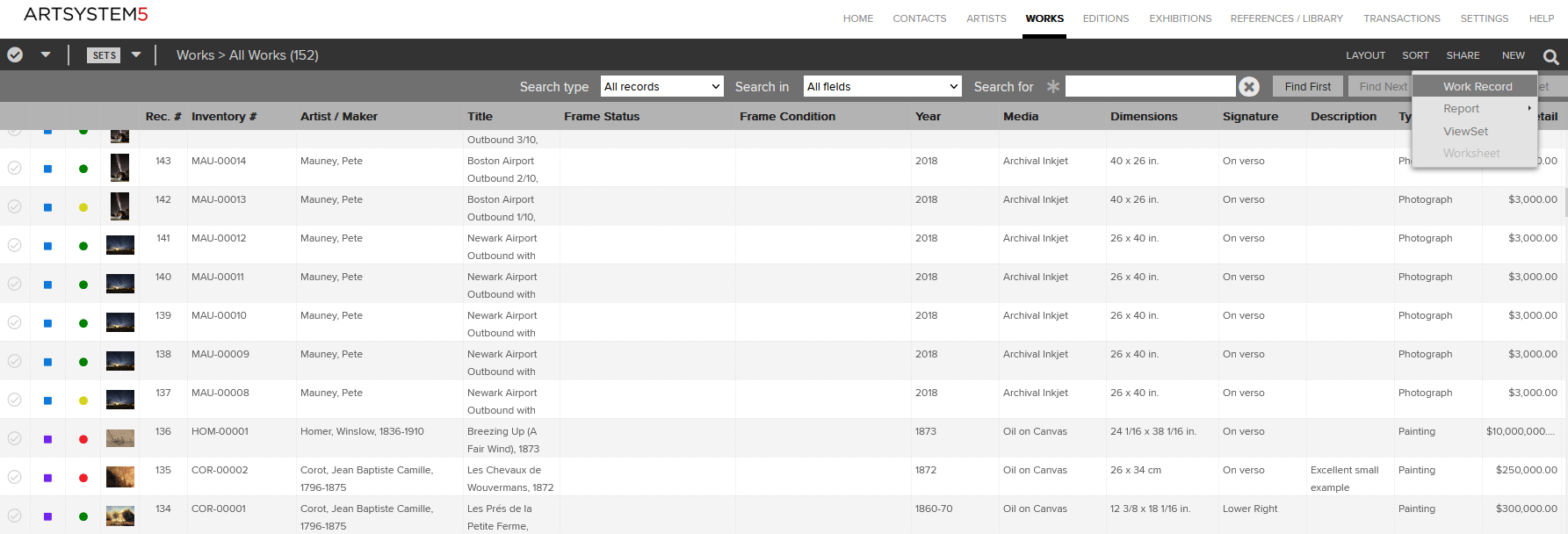Toggle selection checkmark for record 135
The image size is (1568, 534).
tap(15, 477)
